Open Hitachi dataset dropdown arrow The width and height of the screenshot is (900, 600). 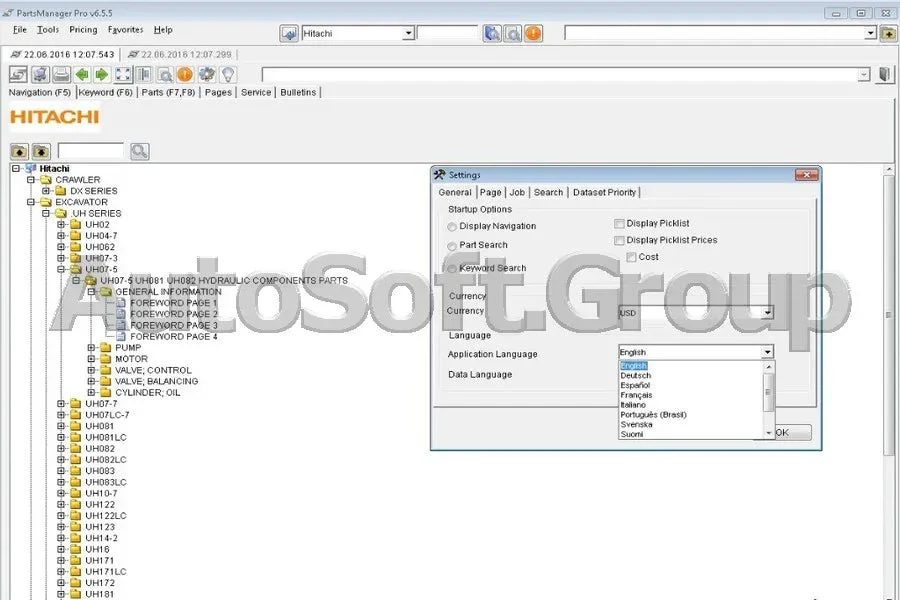408,33
